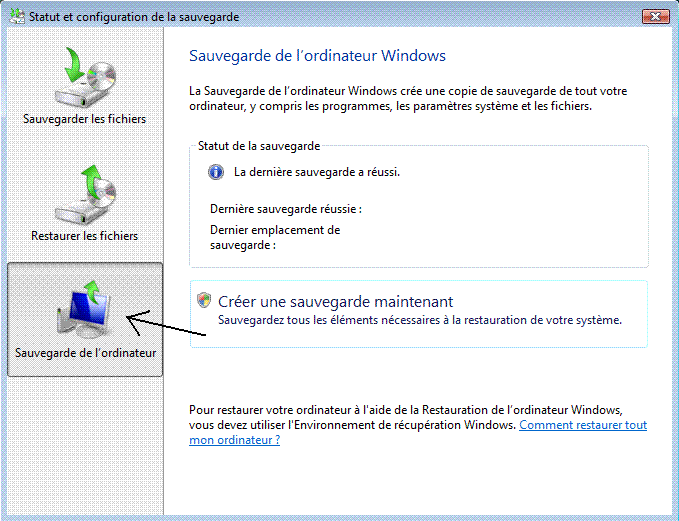Click the heading Sauvegarde de l'ordinateur Windows
Screen dimensions: 679x521
(x=317, y=56)
